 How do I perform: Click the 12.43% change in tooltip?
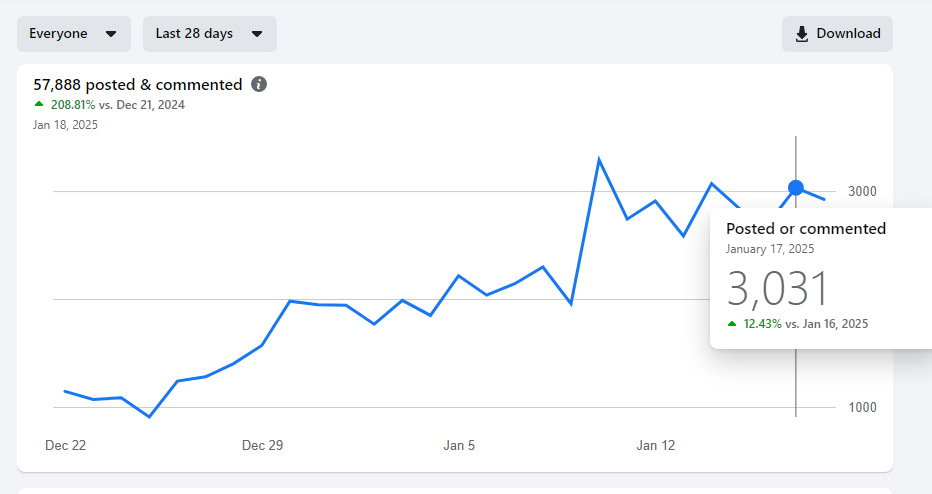(763, 324)
